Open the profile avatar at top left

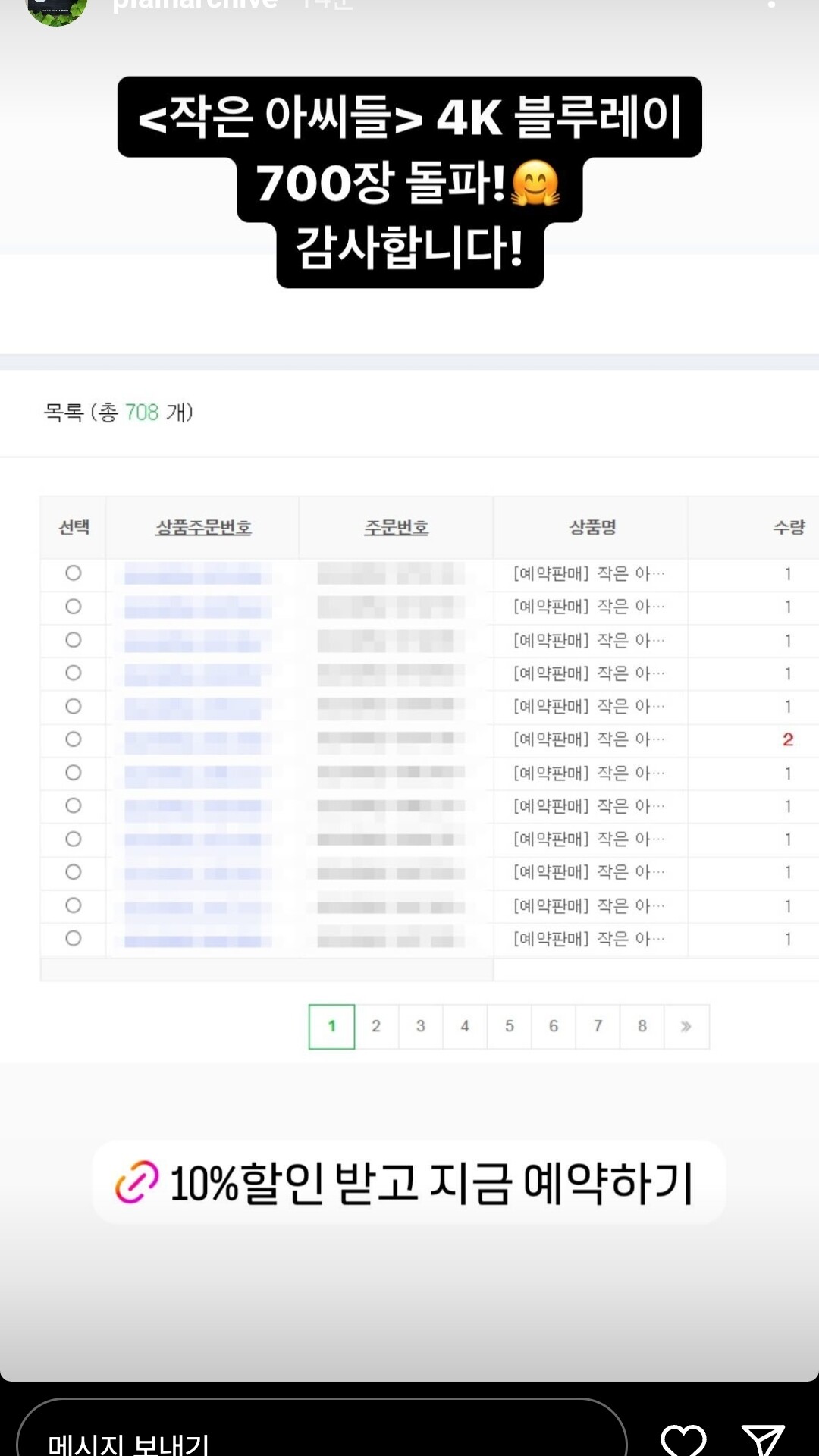(56, 8)
